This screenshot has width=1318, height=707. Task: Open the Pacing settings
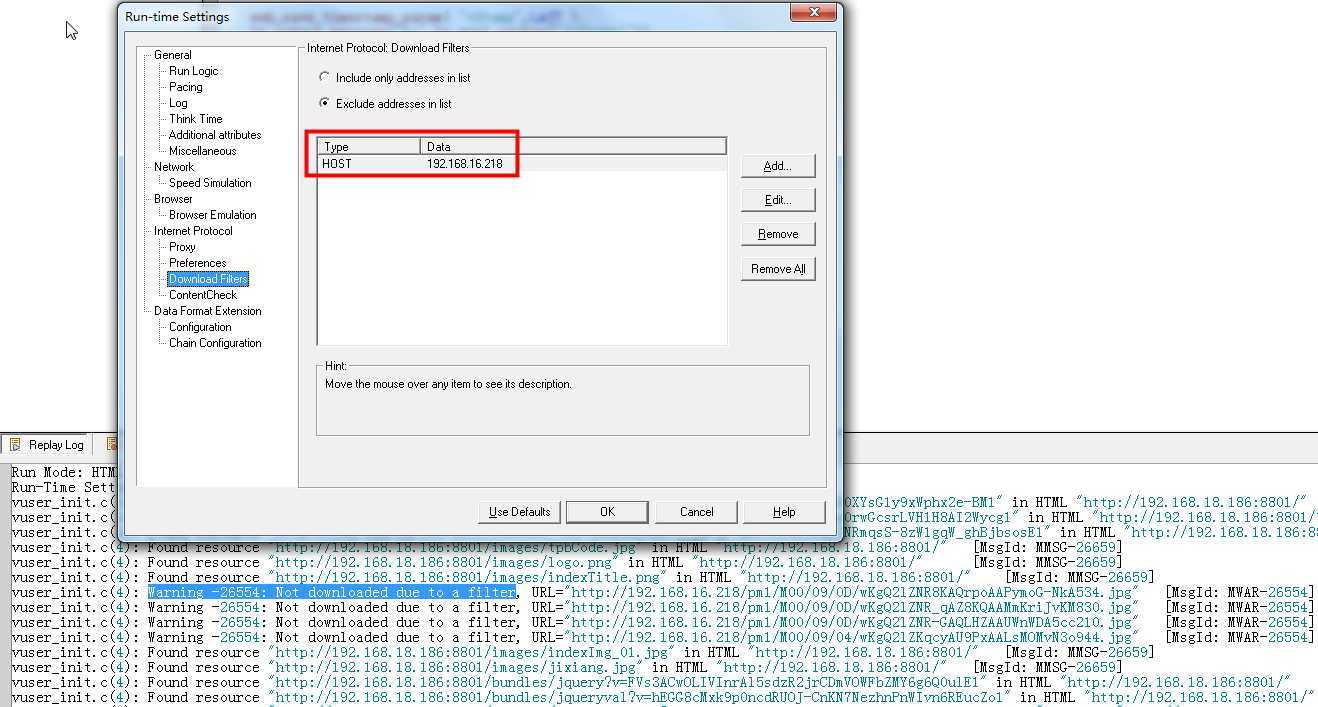click(185, 87)
